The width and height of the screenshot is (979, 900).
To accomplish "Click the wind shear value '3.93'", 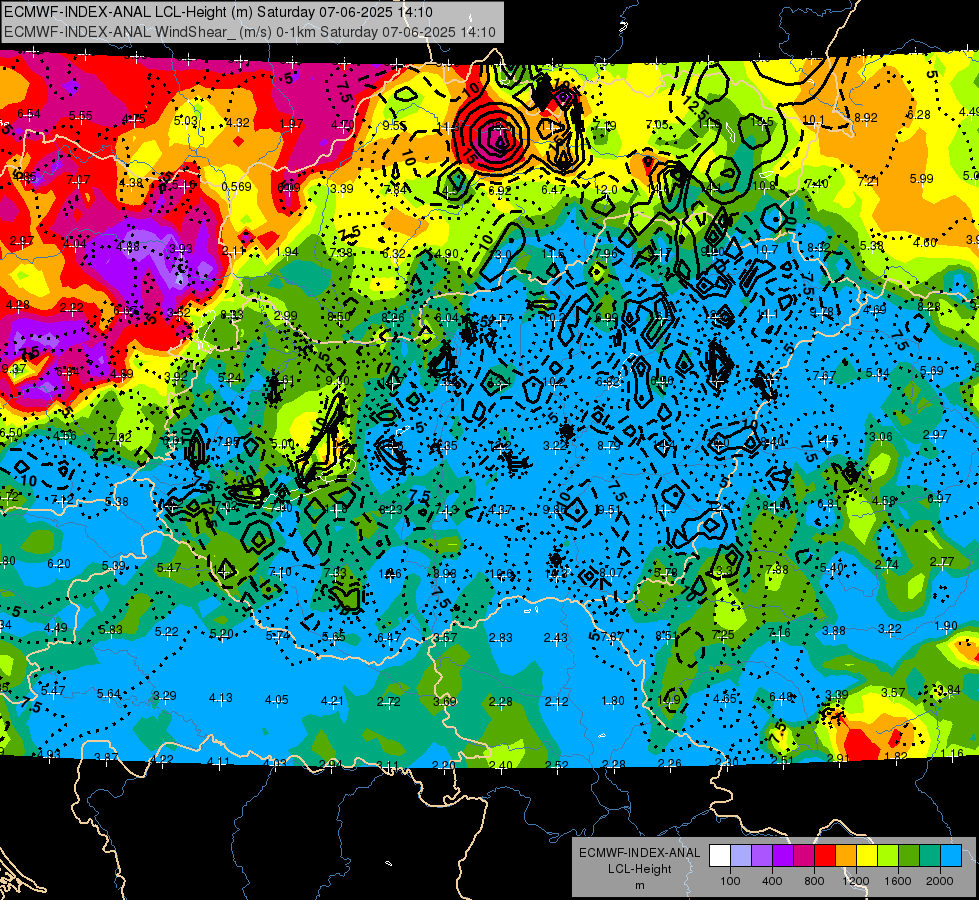I will [x=181, y=249].
